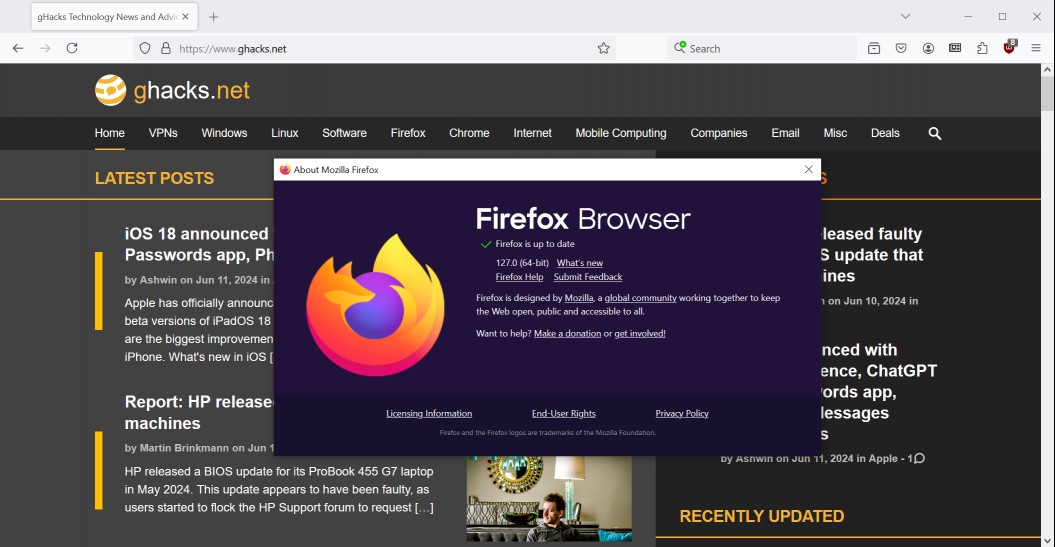Screen dimensions: 1055x547
Task: Click the get involved! link
Action: pyautogui.click(x=640, y=334)
